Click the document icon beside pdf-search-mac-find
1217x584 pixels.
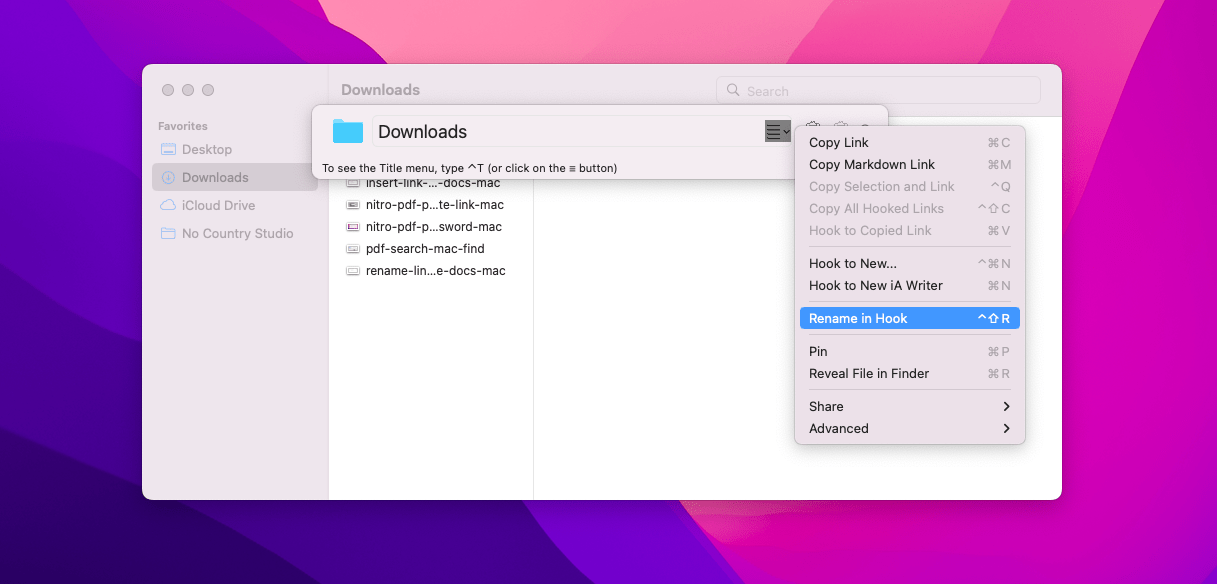(x=353, y=248)
